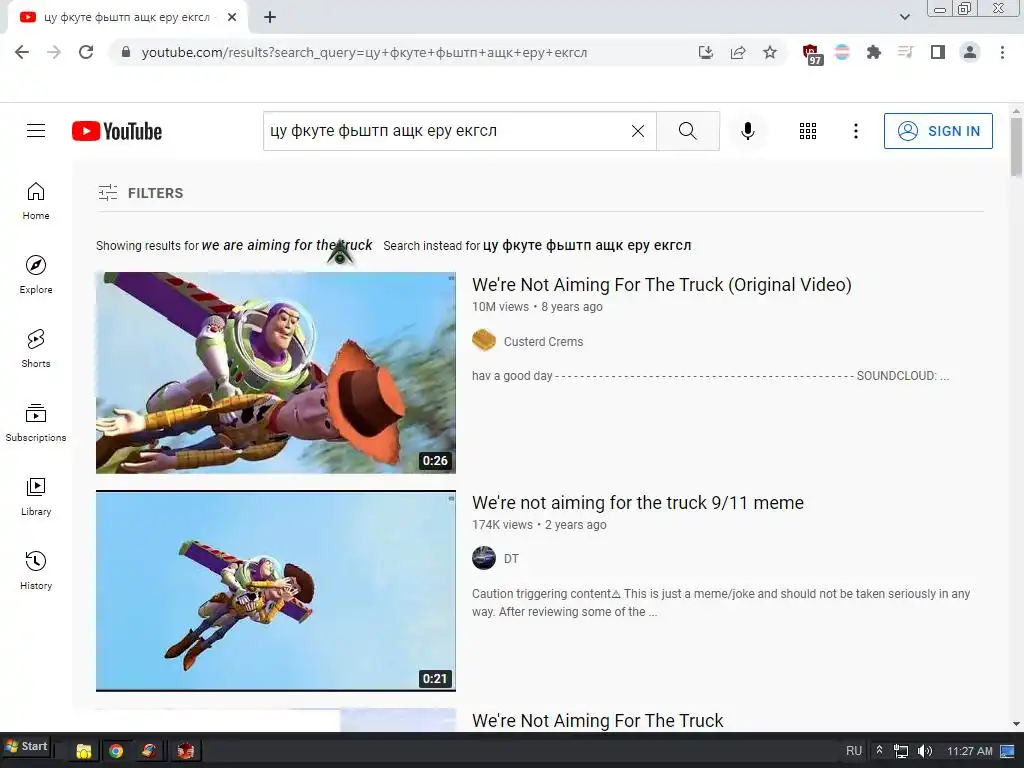Open 'We're Not Aiming For The Truck (Original Video)' title
1024x768 pixels.
click(x=662, y=285)
